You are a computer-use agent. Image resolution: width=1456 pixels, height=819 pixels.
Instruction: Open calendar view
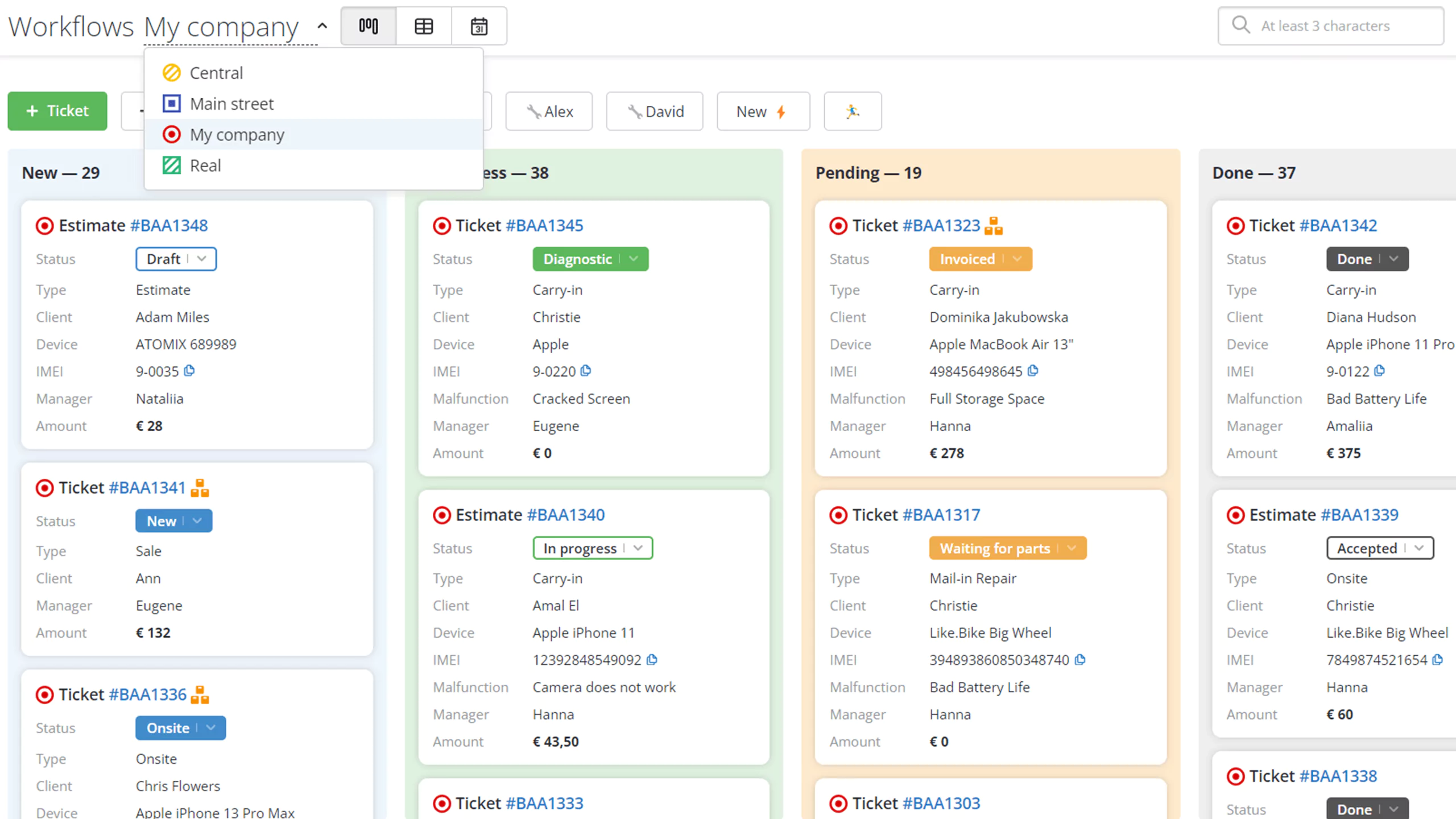(479, 26)
